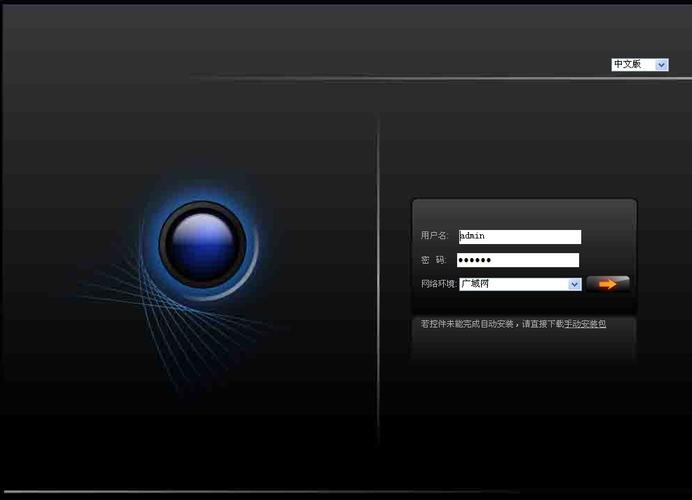692x500 pixels.
Task: Focus the 密码 password input field
Action: coord(530,260)
